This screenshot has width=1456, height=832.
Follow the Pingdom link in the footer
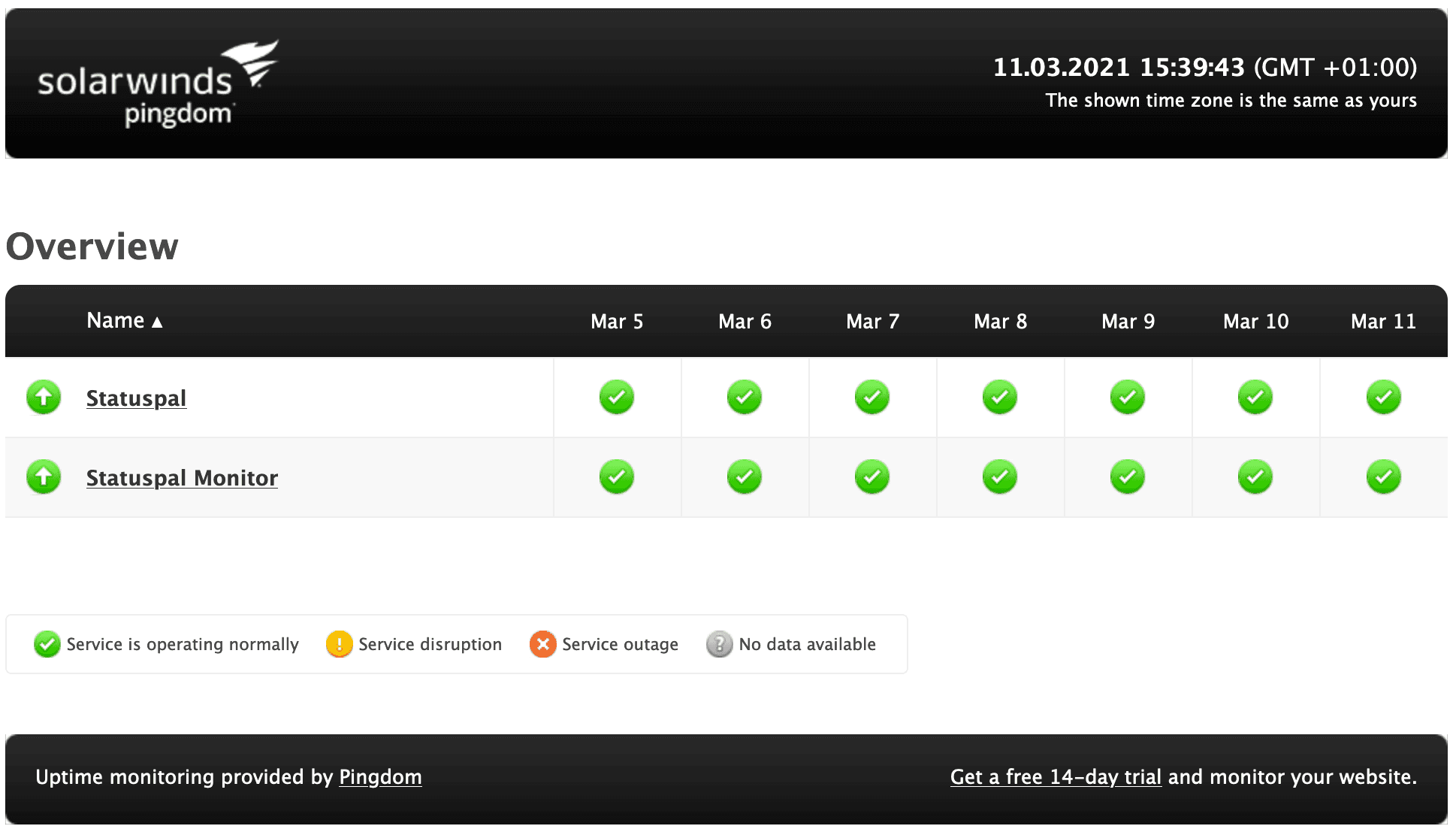(x=380, y=777)
